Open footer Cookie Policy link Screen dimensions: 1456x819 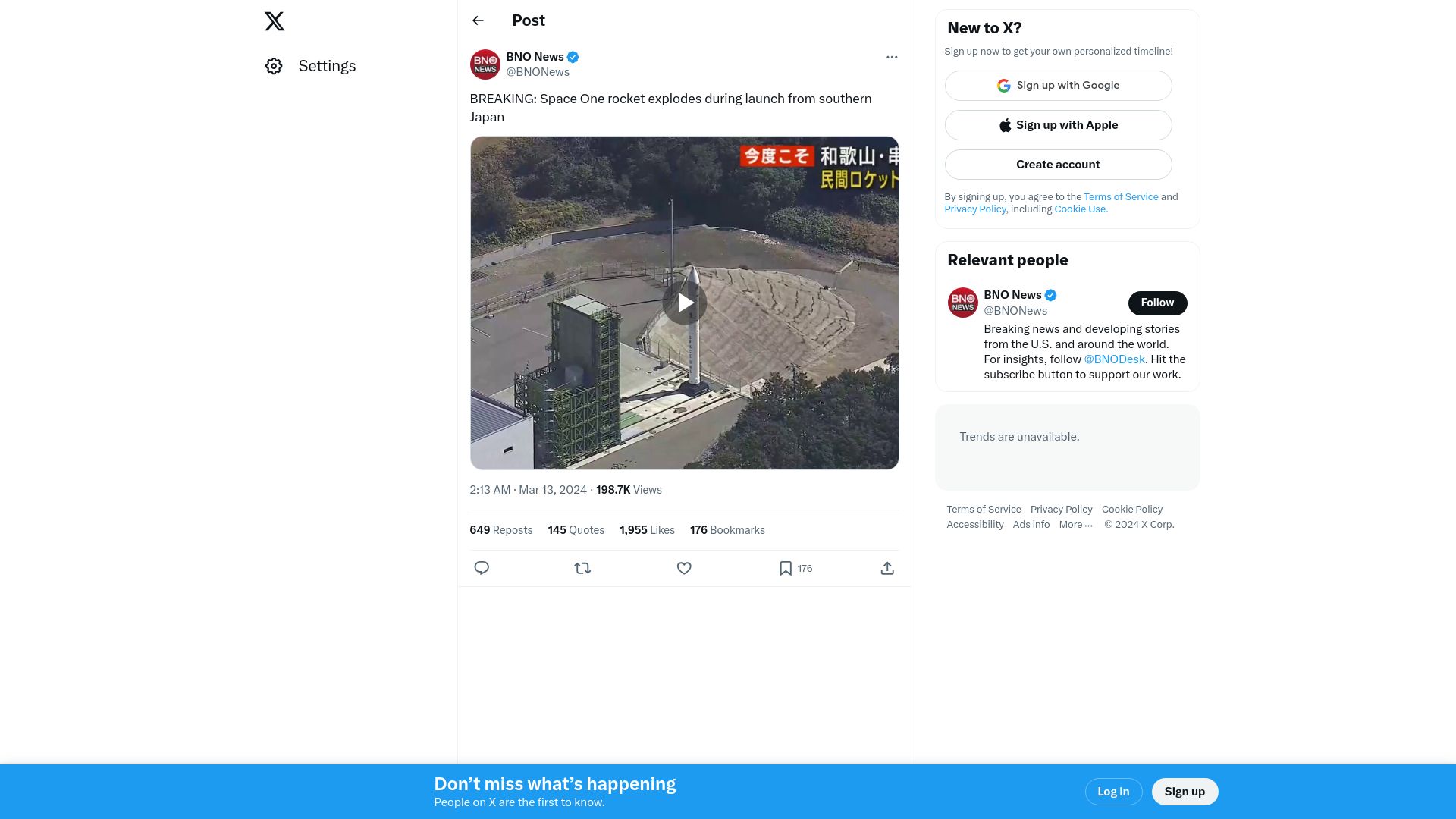coord(1131,510)
